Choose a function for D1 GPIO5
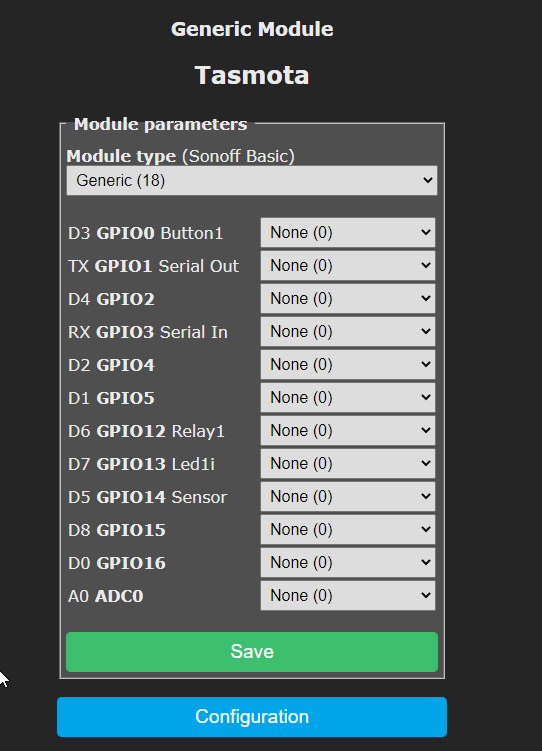The width and height of the screenshot is (542, 751). (348, 398)
